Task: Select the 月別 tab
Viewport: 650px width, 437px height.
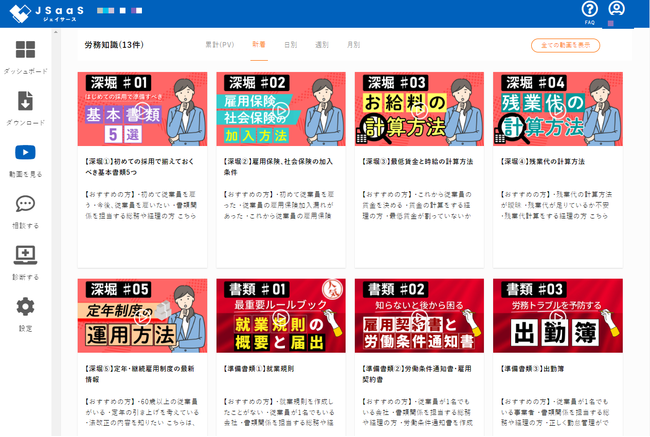Action: [x=353, y=45]
